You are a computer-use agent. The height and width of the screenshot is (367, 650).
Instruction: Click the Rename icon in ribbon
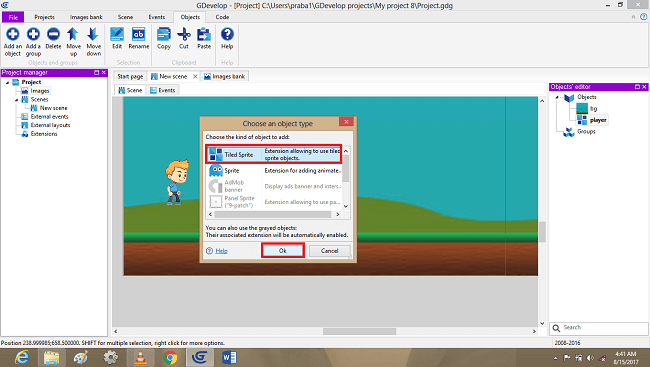tap(138, 34)
